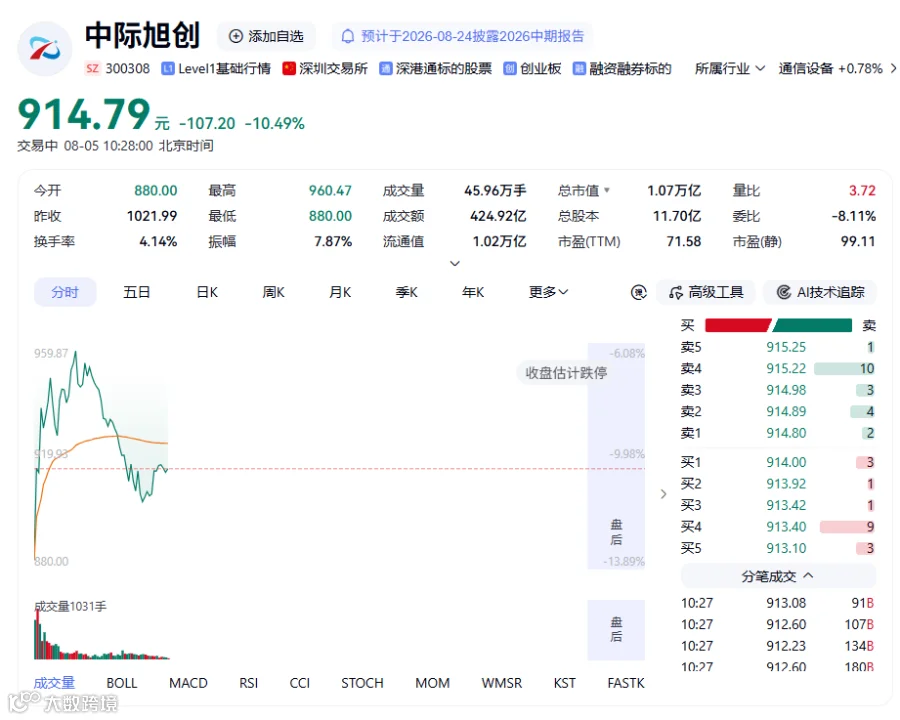Viewport: 900px width, 720px height.
Task: Open 高级工具 advanced tools
Action: coord(706,292)
